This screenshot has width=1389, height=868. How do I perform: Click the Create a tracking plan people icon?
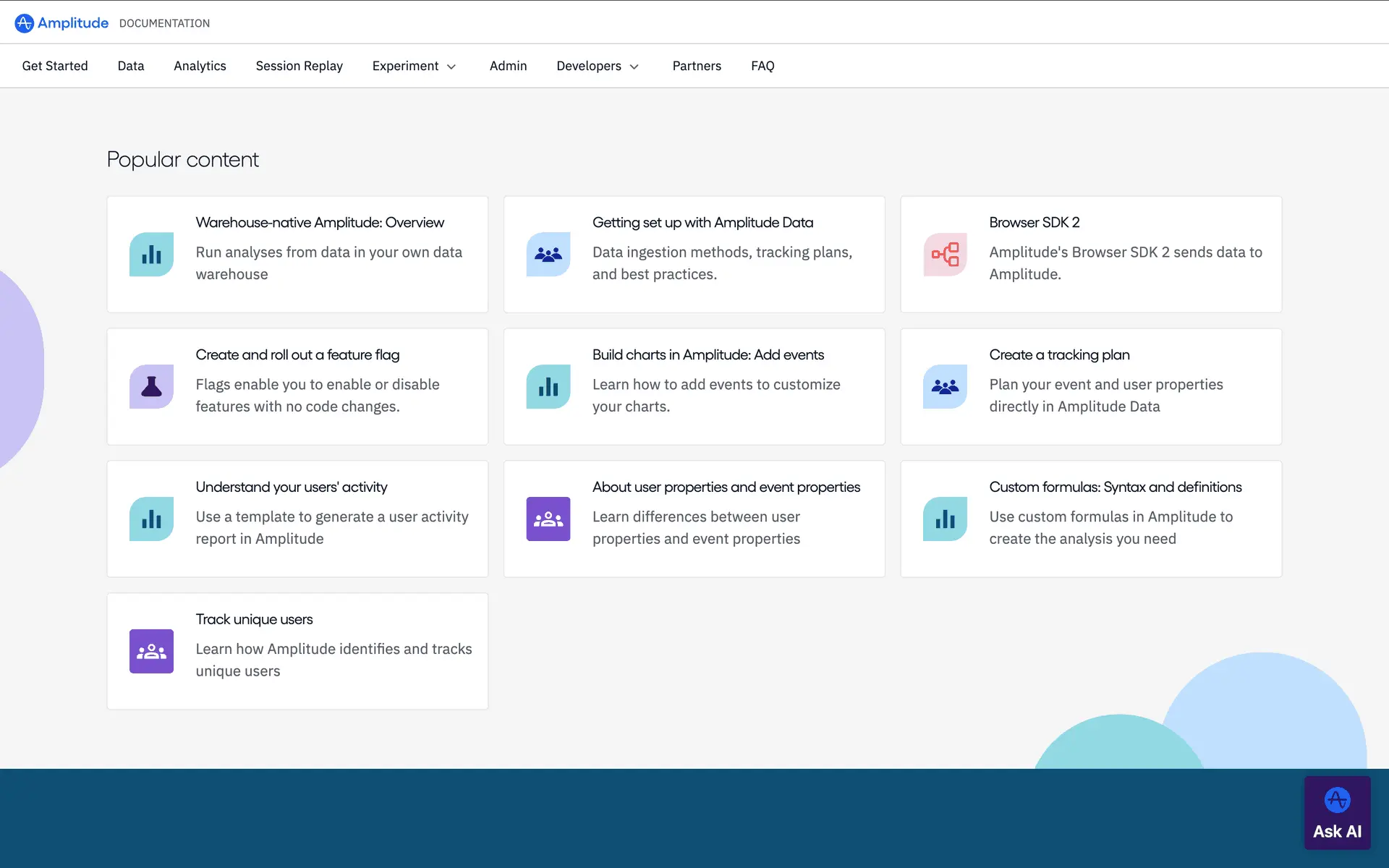[945, 386]
